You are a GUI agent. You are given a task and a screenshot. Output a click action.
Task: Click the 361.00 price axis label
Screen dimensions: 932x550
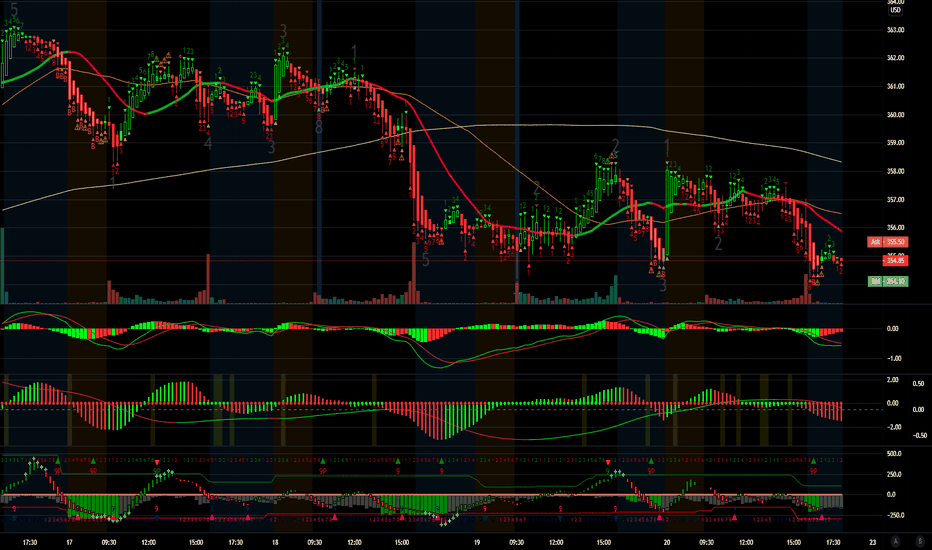point(895,86)
